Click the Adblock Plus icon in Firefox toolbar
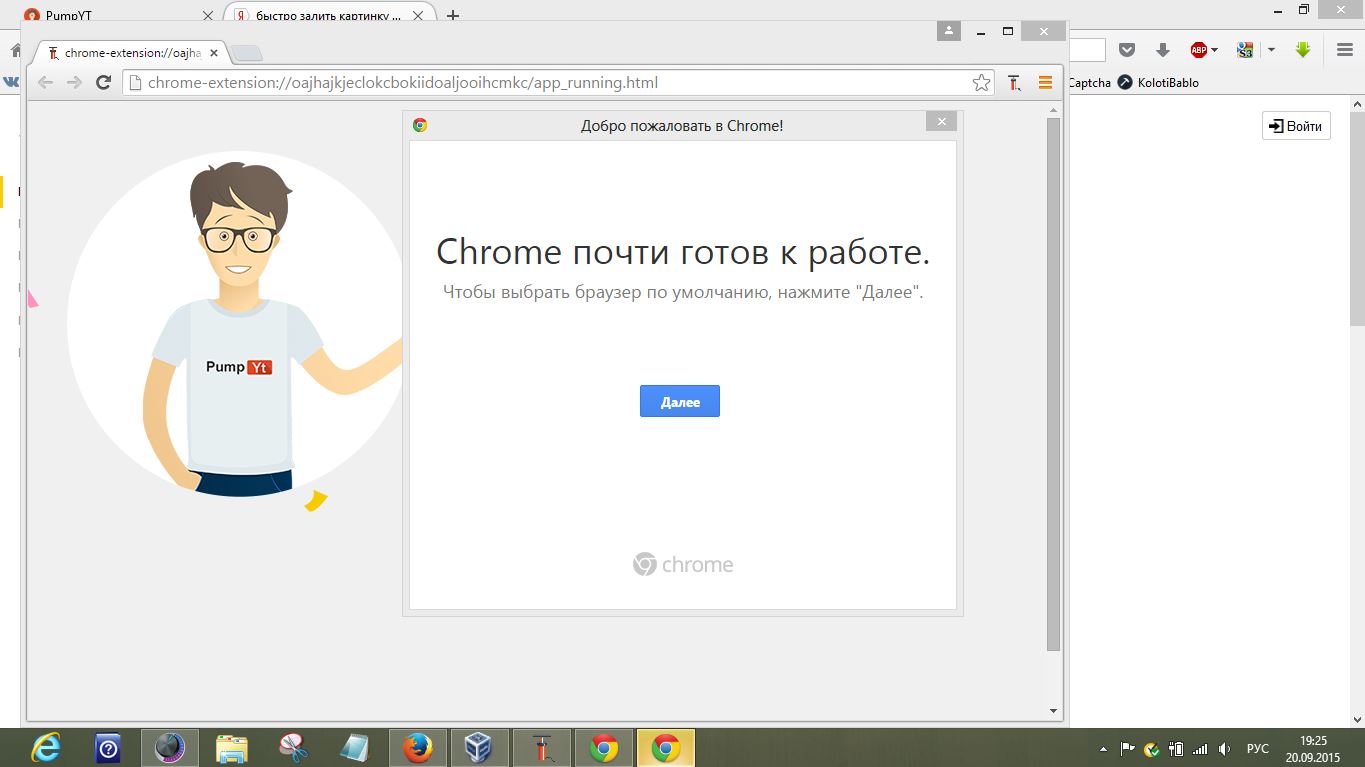The width and height of the screenshot is (1365, 767). [x=1199, y=50]
